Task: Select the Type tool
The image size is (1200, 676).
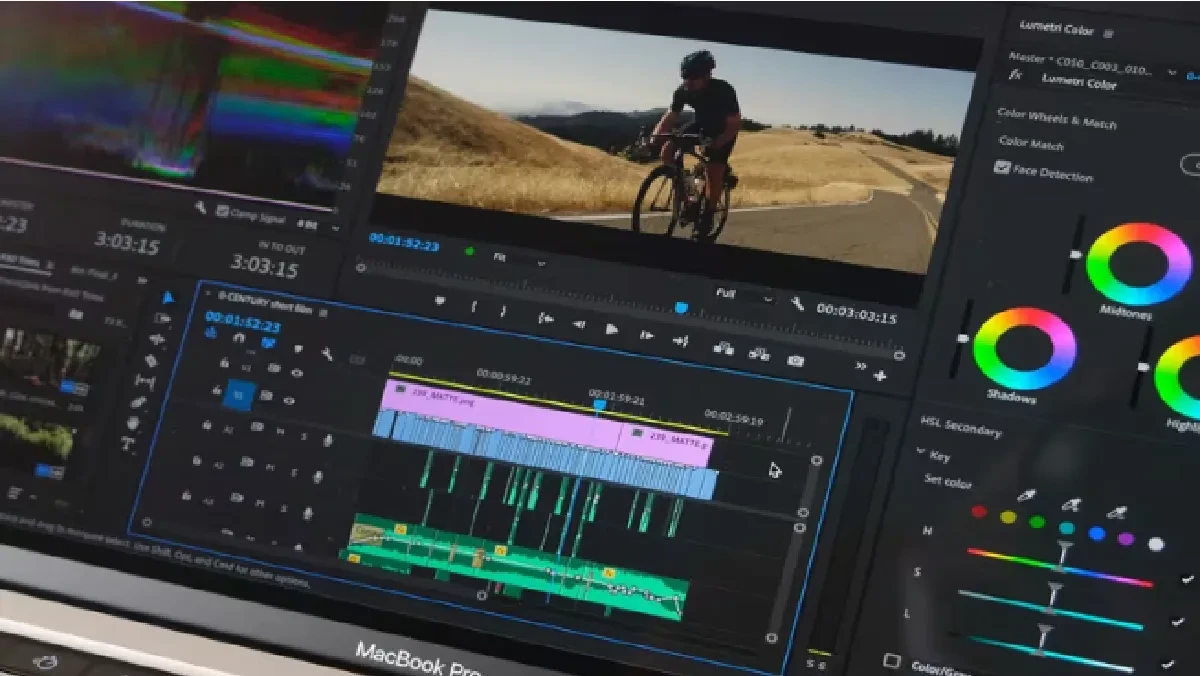Action: 128,444
